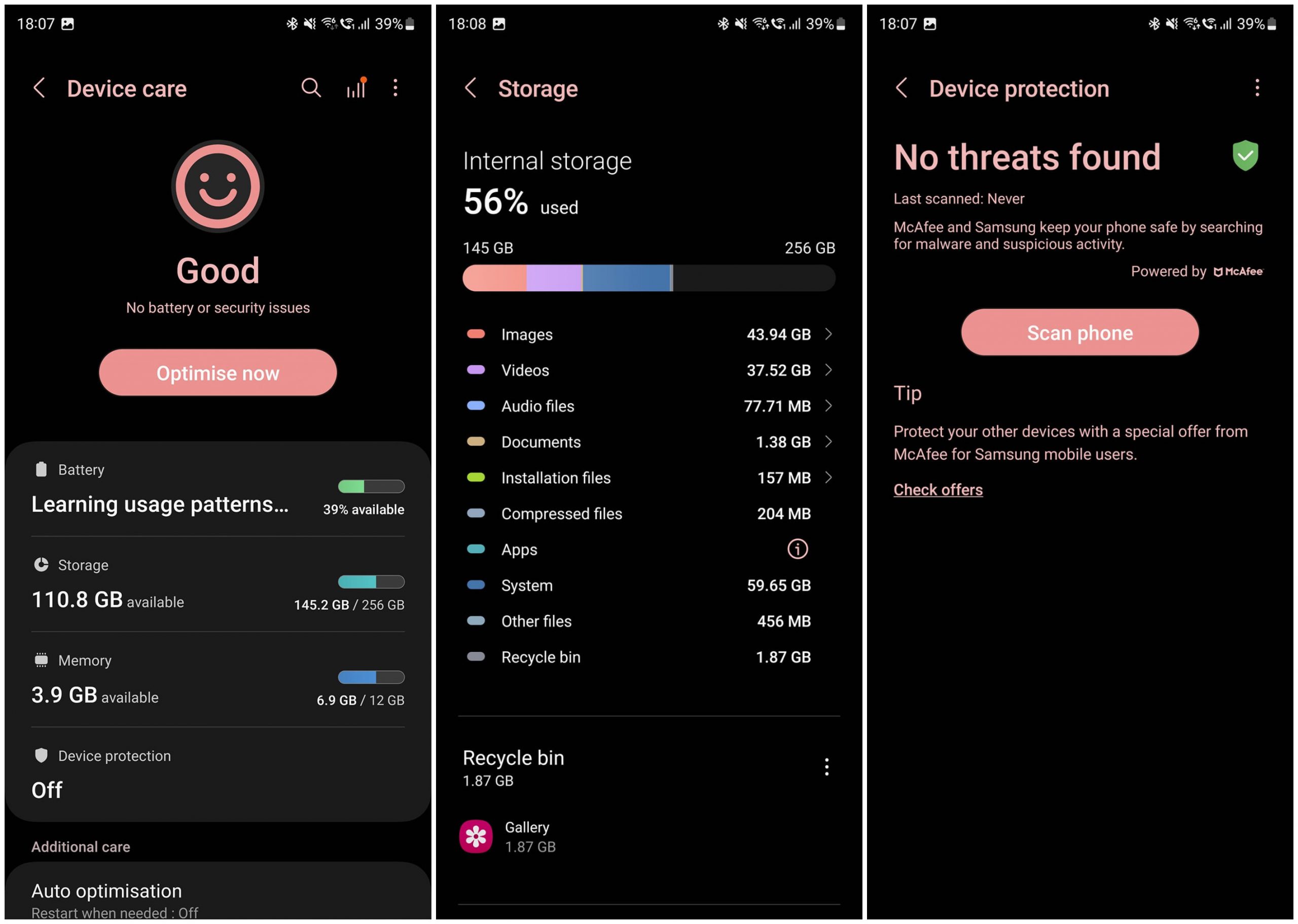
Task: Tap the Scan Phone button
Action: click(1080, 332)
